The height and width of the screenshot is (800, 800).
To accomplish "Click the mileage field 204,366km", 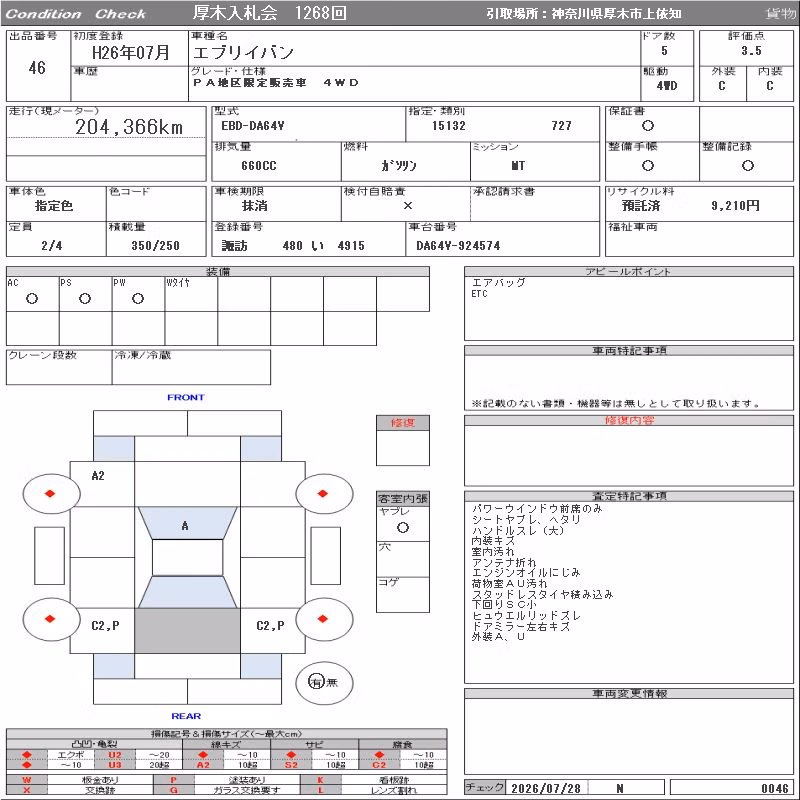I will (x=129, y=127).
